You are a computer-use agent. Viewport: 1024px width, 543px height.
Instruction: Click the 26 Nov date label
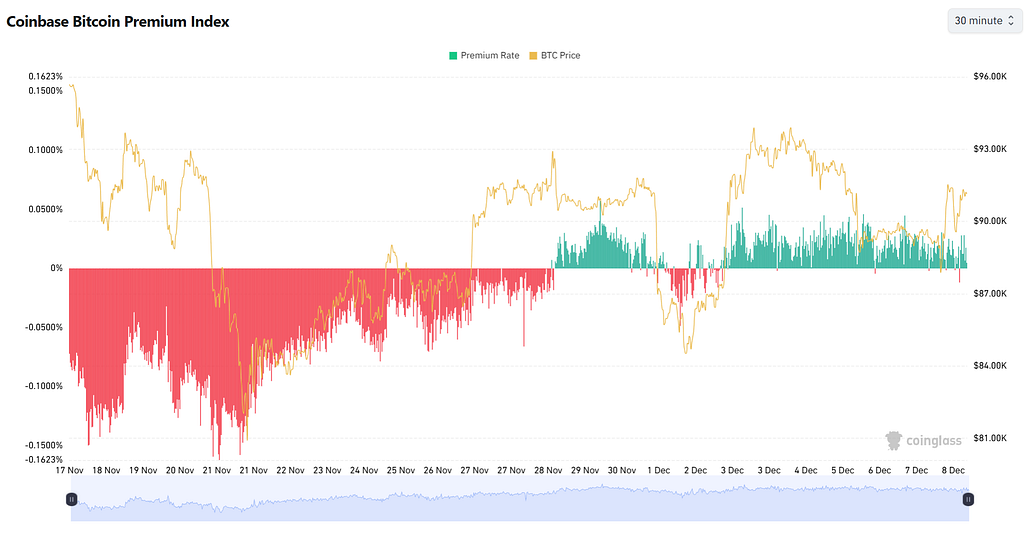438,470
